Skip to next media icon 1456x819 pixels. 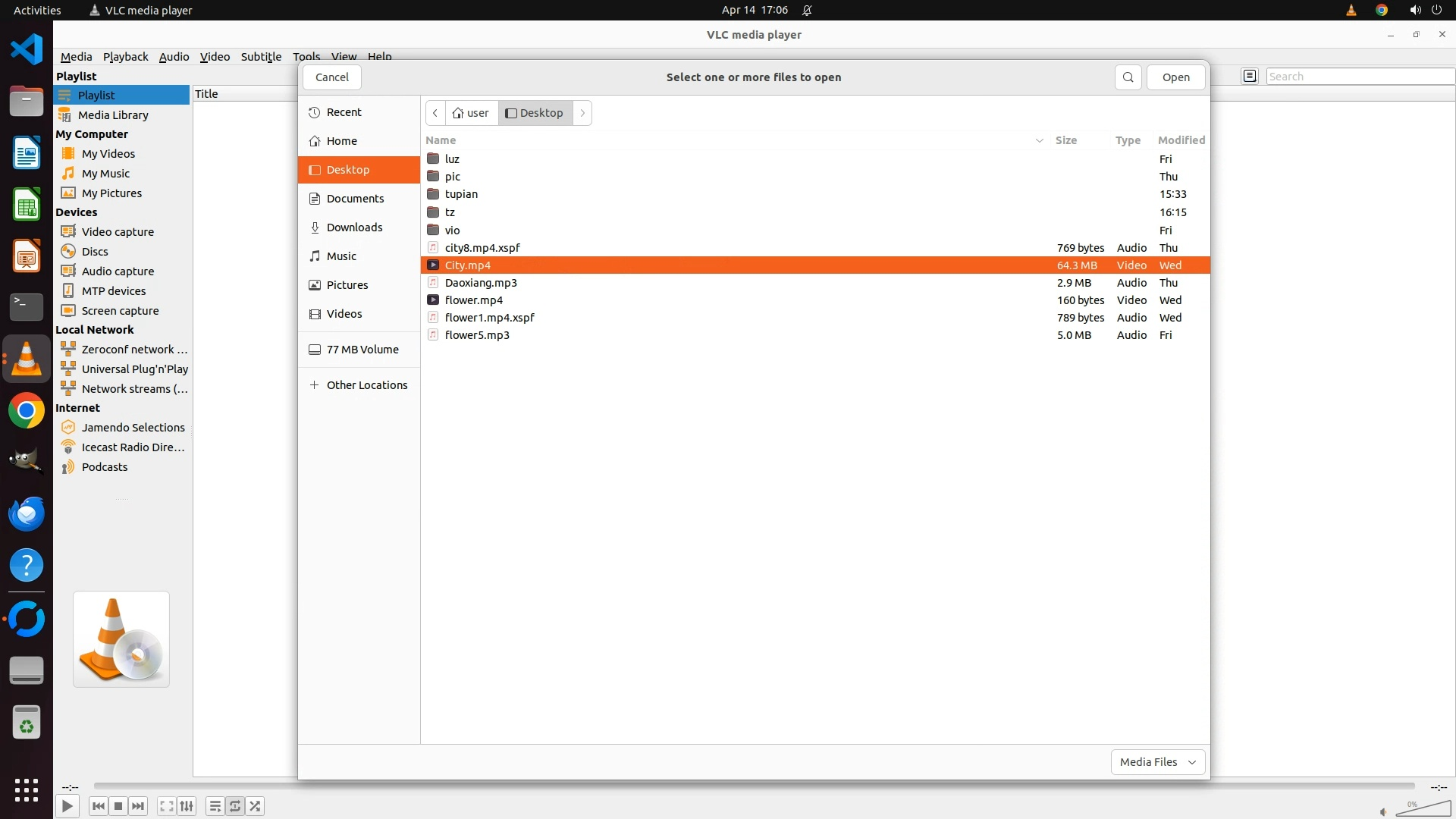coord(138,806)
